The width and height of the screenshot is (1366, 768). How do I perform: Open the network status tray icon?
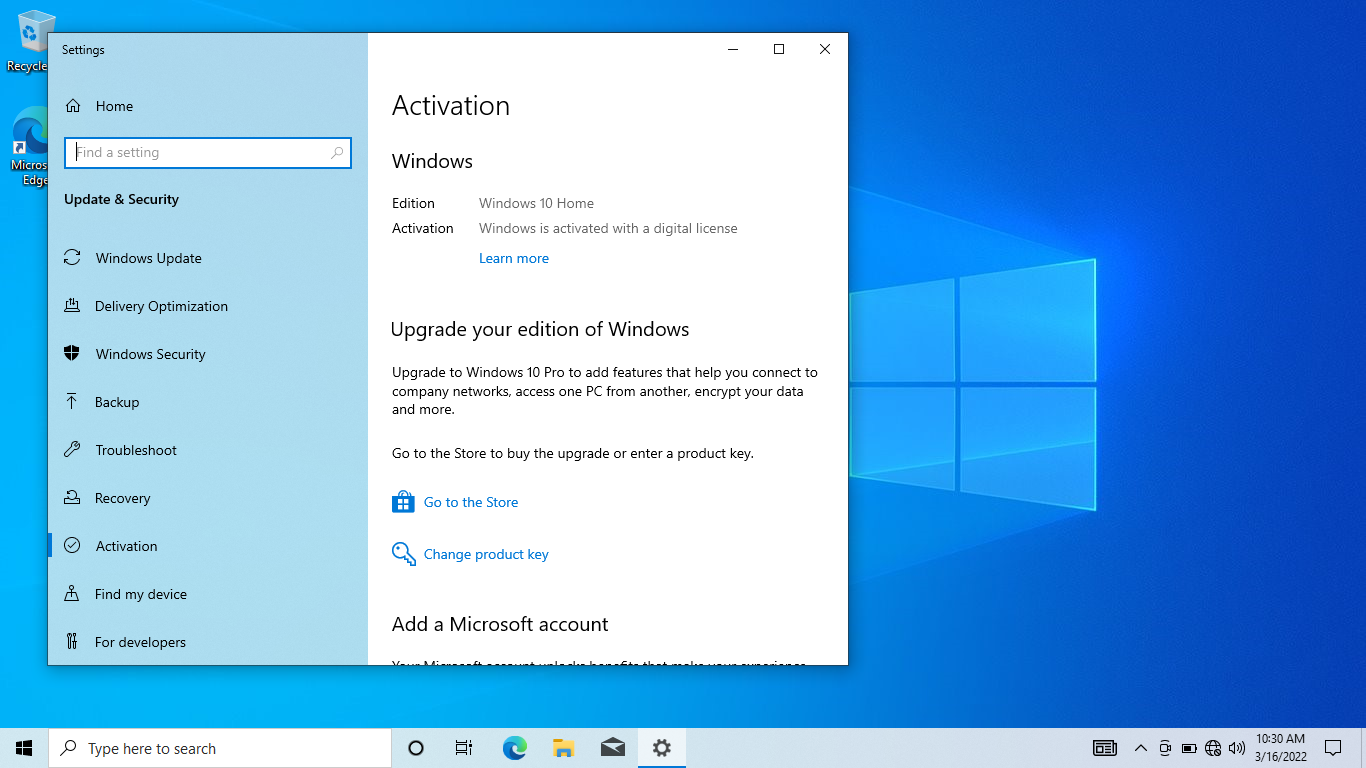[1213, 748]
